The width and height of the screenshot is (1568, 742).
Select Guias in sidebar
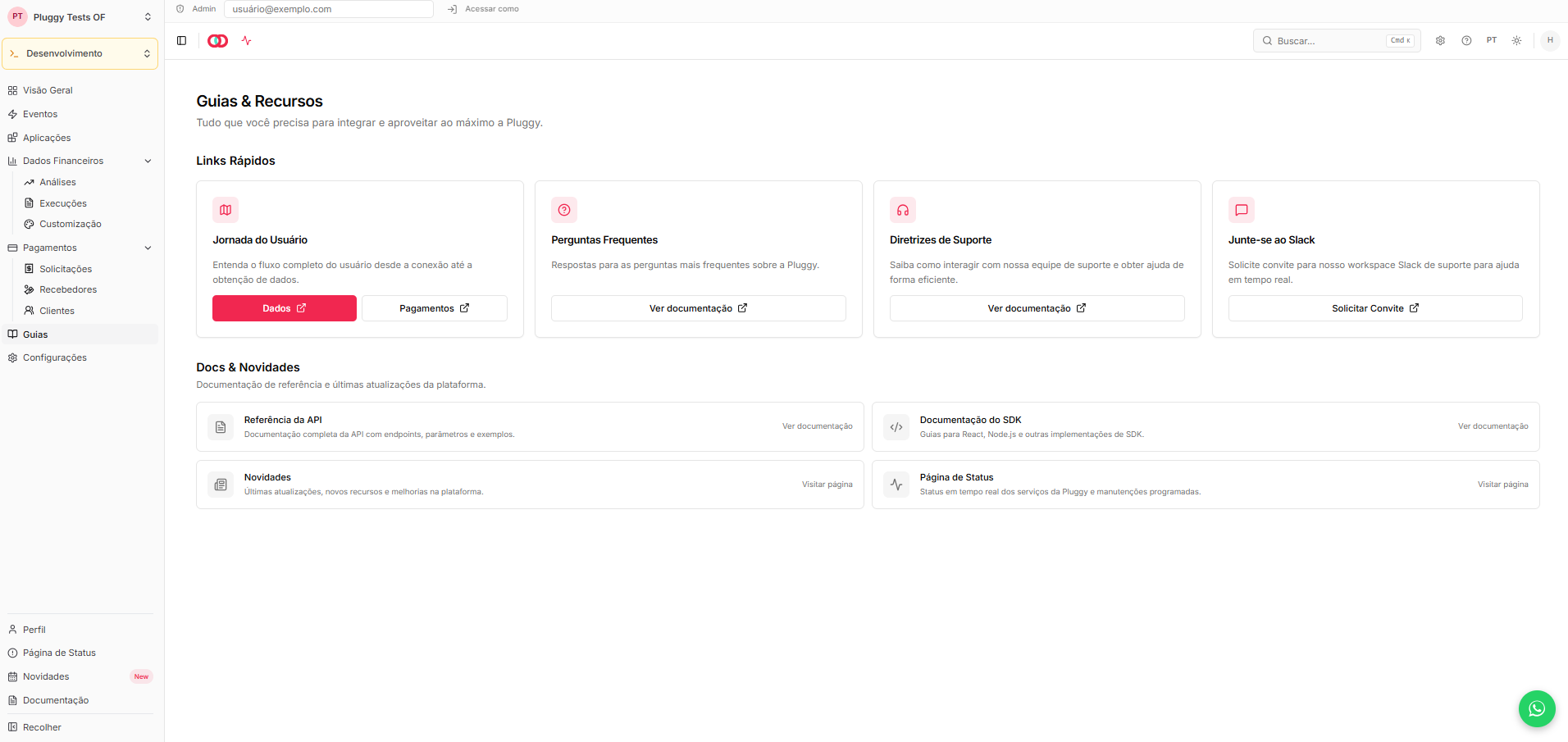(80, 335)
